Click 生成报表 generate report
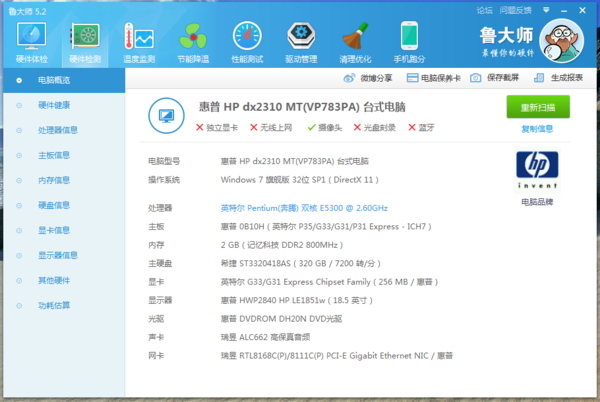The height and width of the screenshot is (402, 600). (560, 78)
